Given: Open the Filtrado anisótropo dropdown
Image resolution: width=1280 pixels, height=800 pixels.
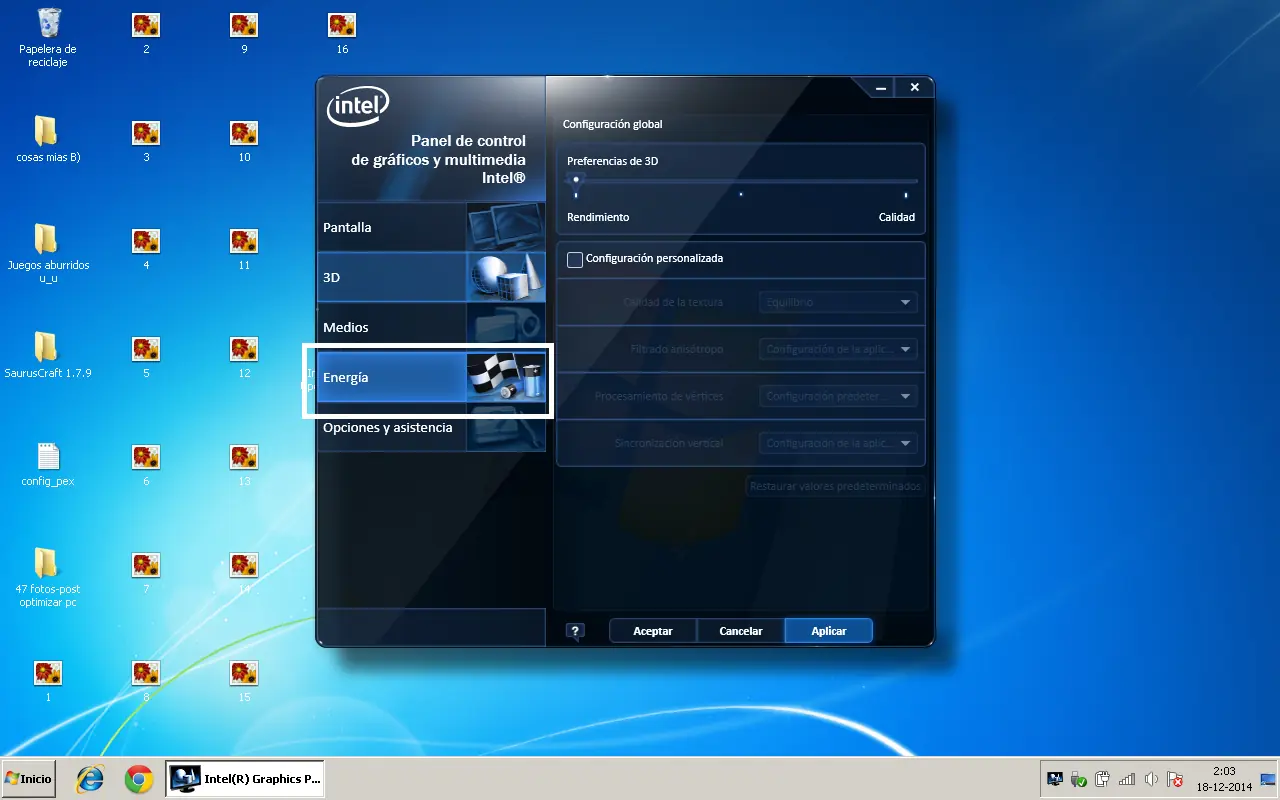Looking at the screenshot, I should 838,349.
